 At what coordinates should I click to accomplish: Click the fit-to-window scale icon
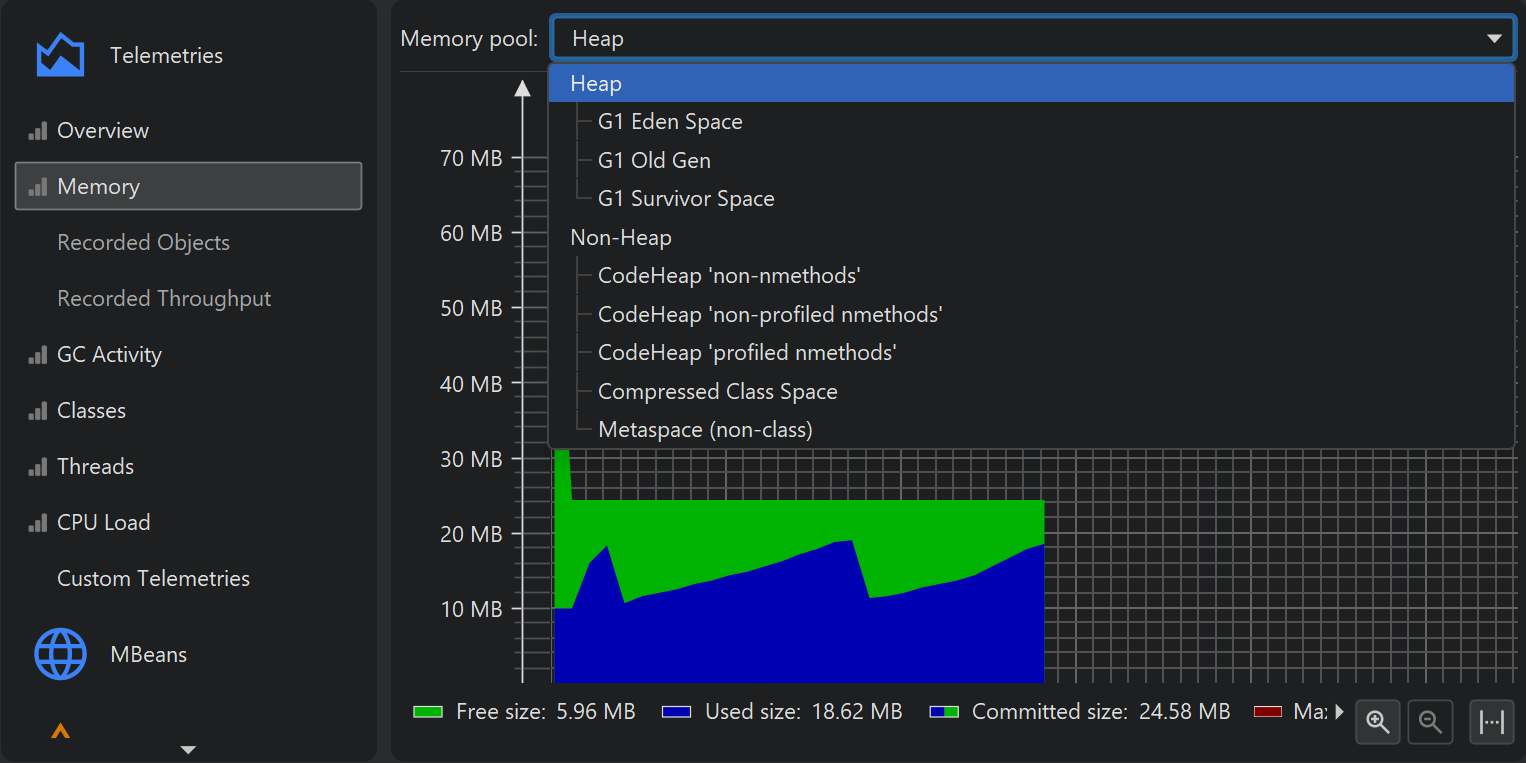coord(1491,721)
